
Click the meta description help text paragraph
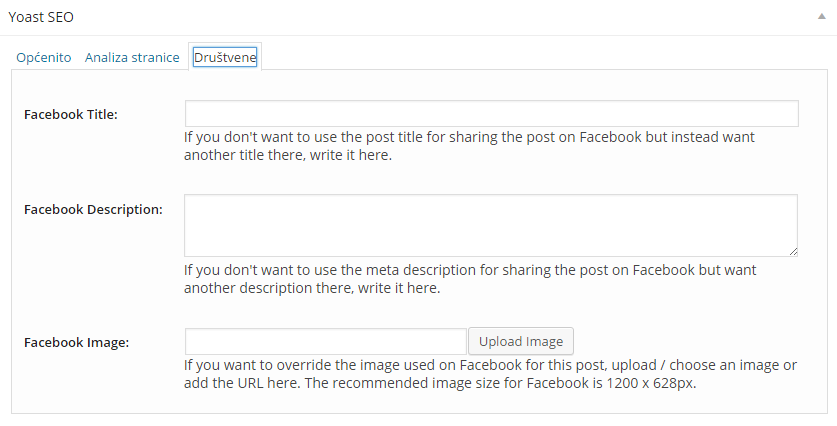click(x=470, y=279)
